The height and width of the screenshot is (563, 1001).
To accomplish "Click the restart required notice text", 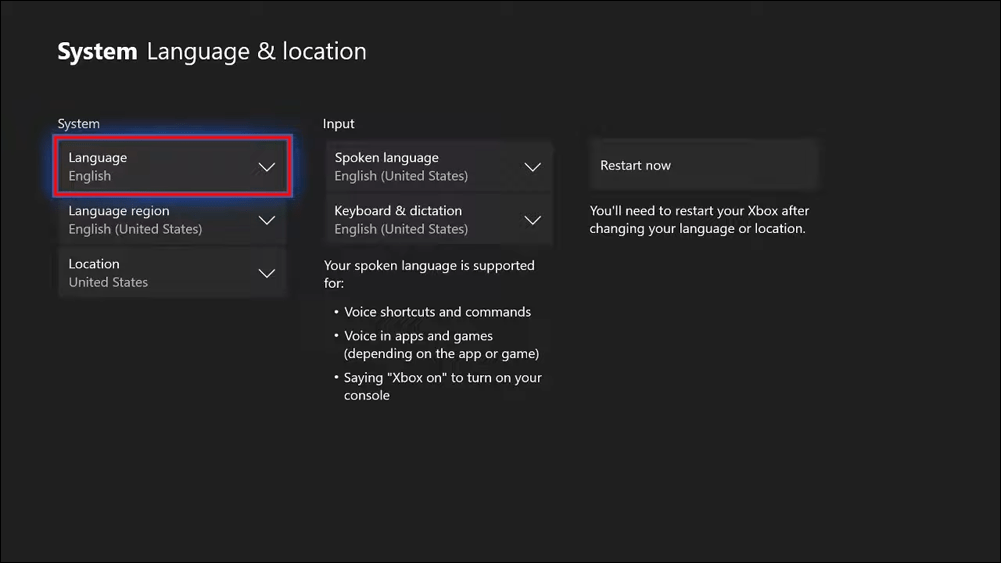I will 698,220.
